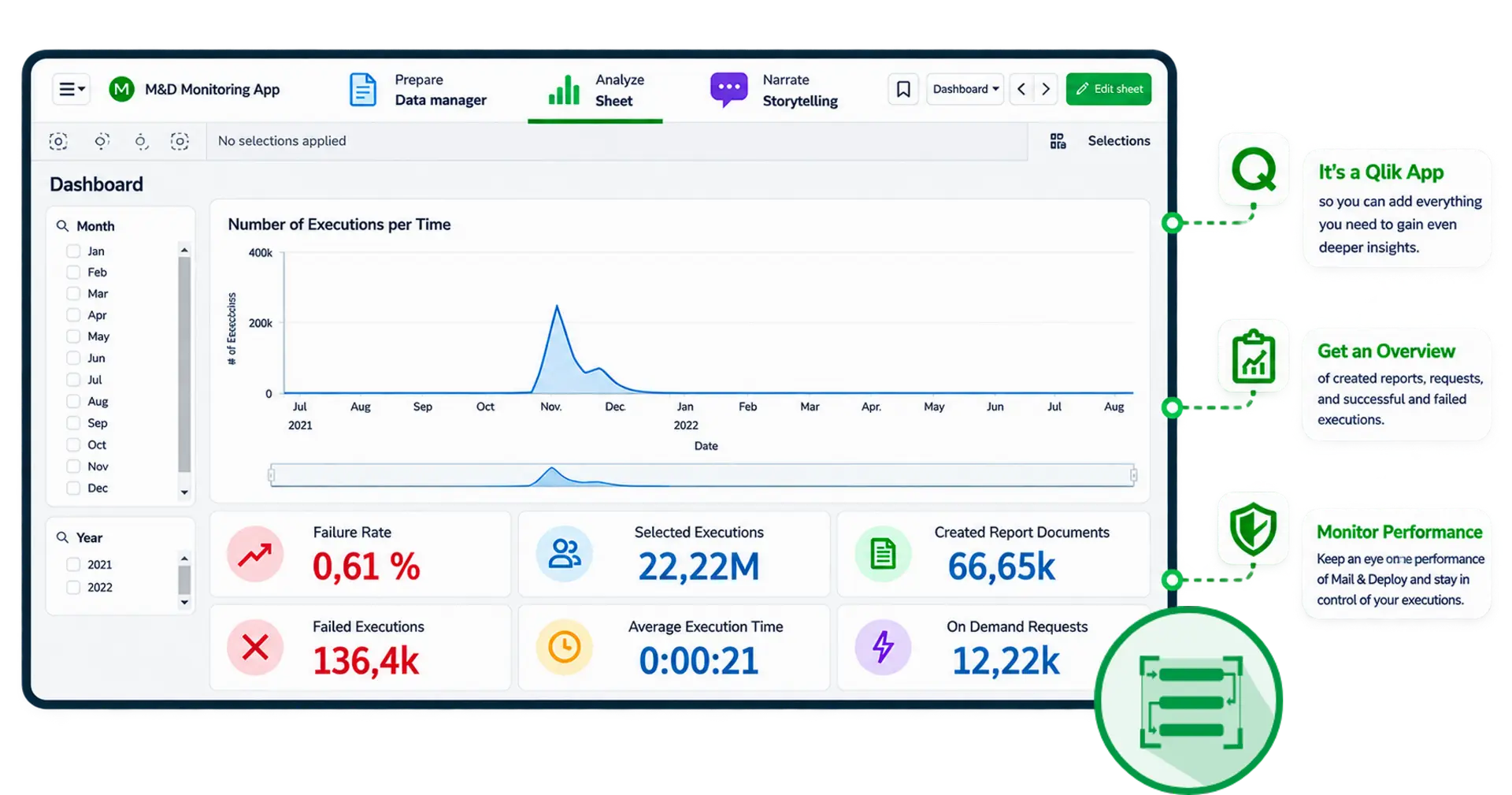
Task: Switch to the Analyze Sheet tab
Action: (x=596, y=90)
